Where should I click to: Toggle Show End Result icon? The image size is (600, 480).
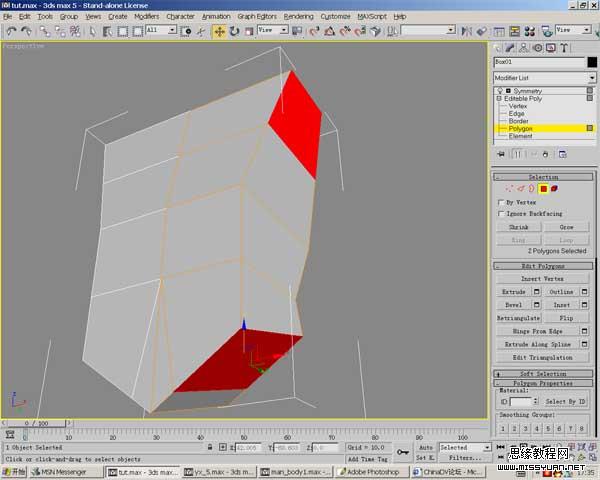(517, 154)
